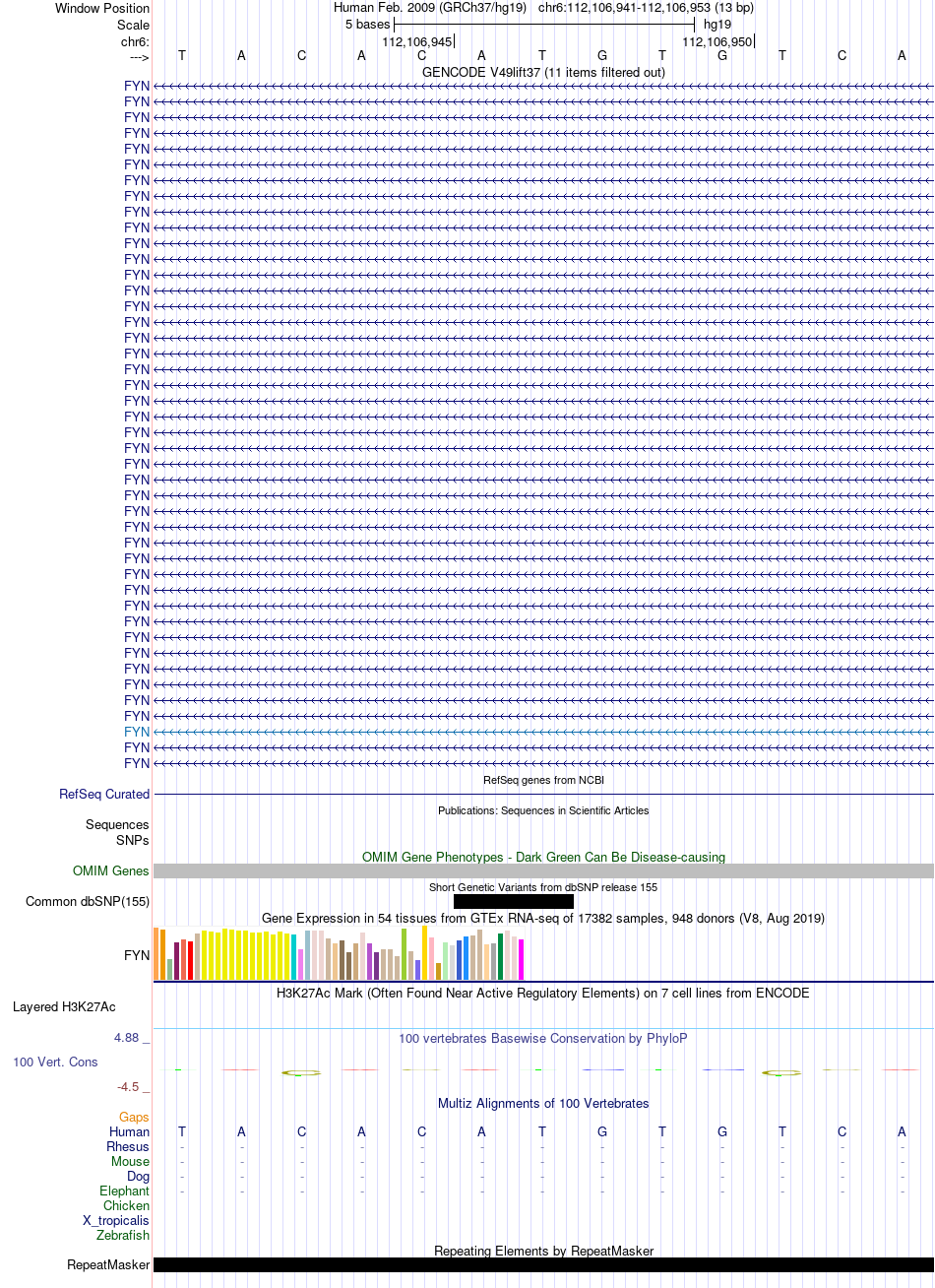Click the RepeatMasker track label
Image resolution: width=935 pixels, height=1288 pixels.
tap(108, 1264)
